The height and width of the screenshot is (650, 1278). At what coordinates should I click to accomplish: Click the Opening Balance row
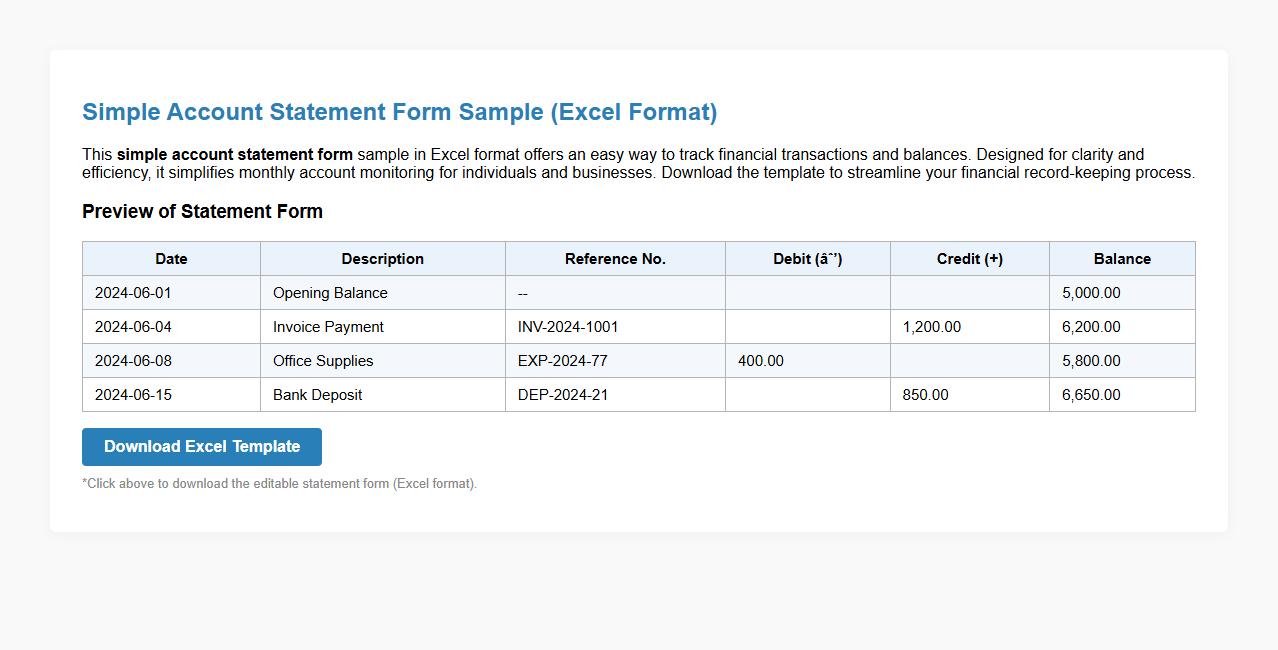tap(330, 292)
